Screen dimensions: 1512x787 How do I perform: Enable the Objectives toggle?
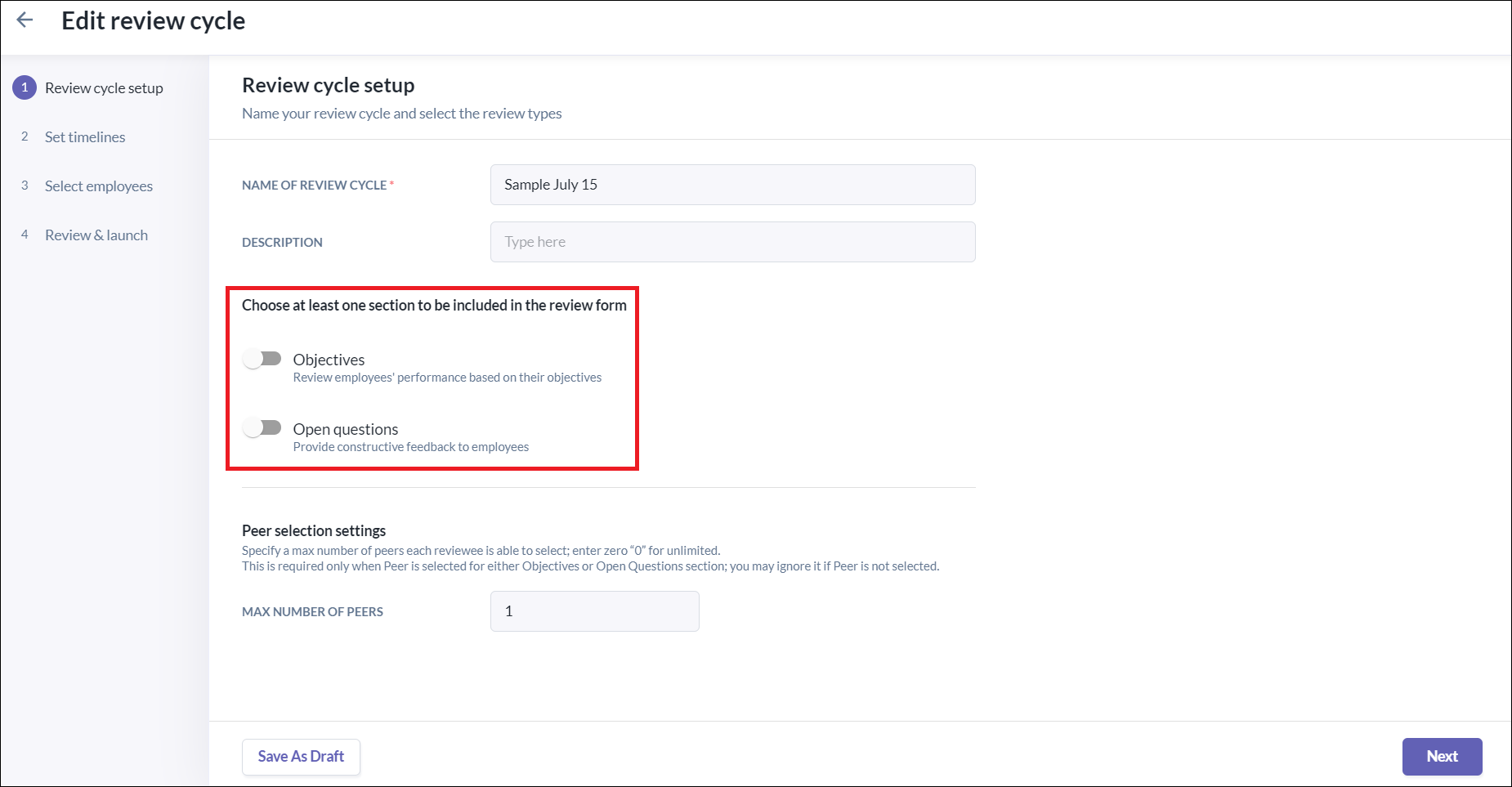coord(262,359)
